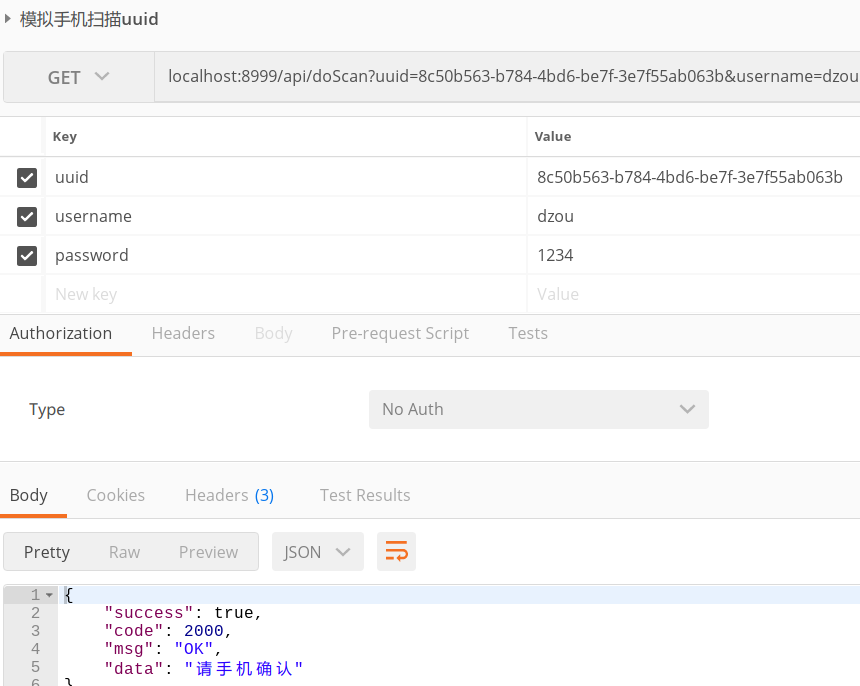Viewport: 860px width, 686px height.
Task: View the Headers (3) response tab
Action: (229, 494)
